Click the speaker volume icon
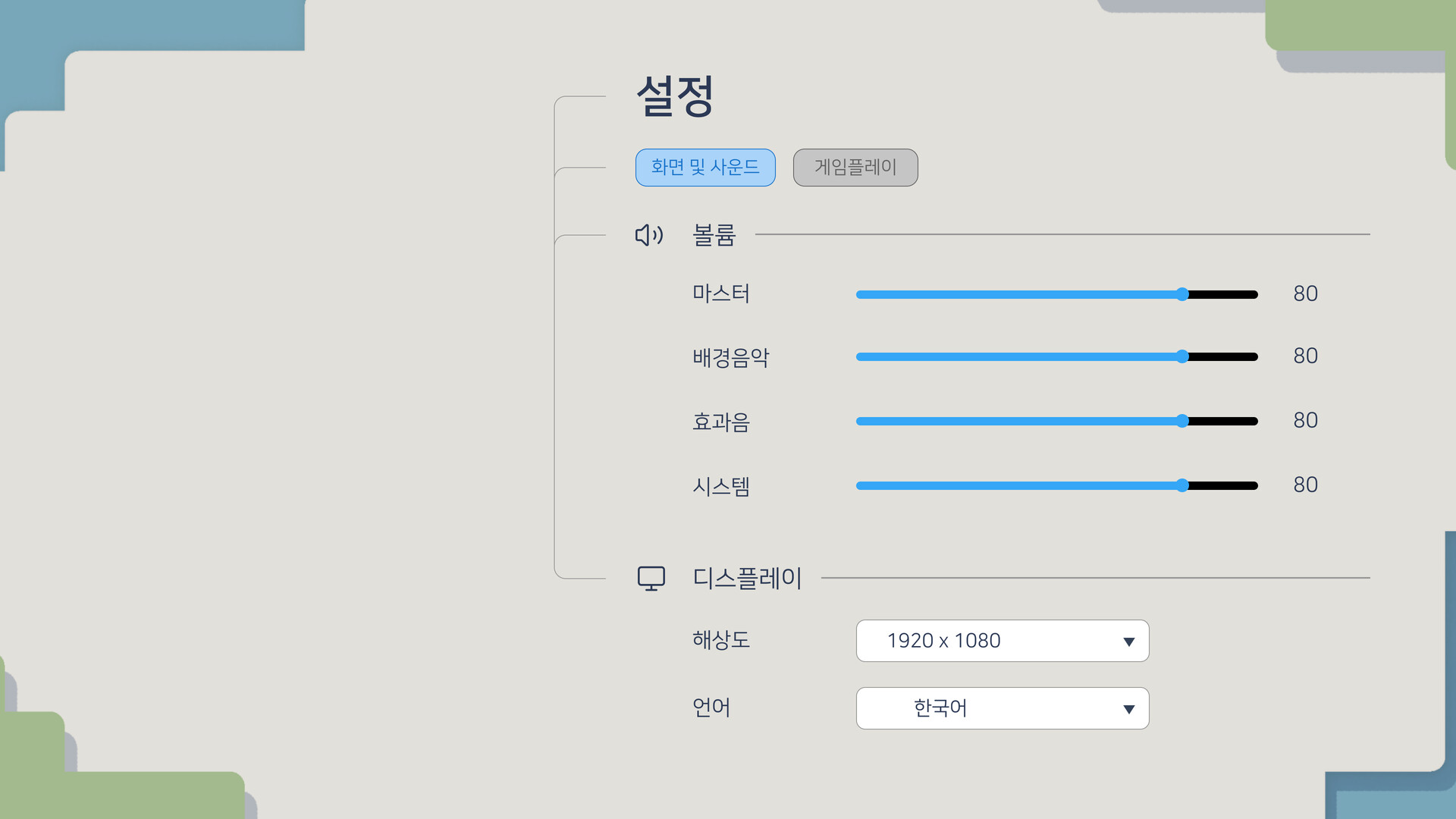Image resolution: width=1456 pixels, height=819 pixels. coord(649,235)
